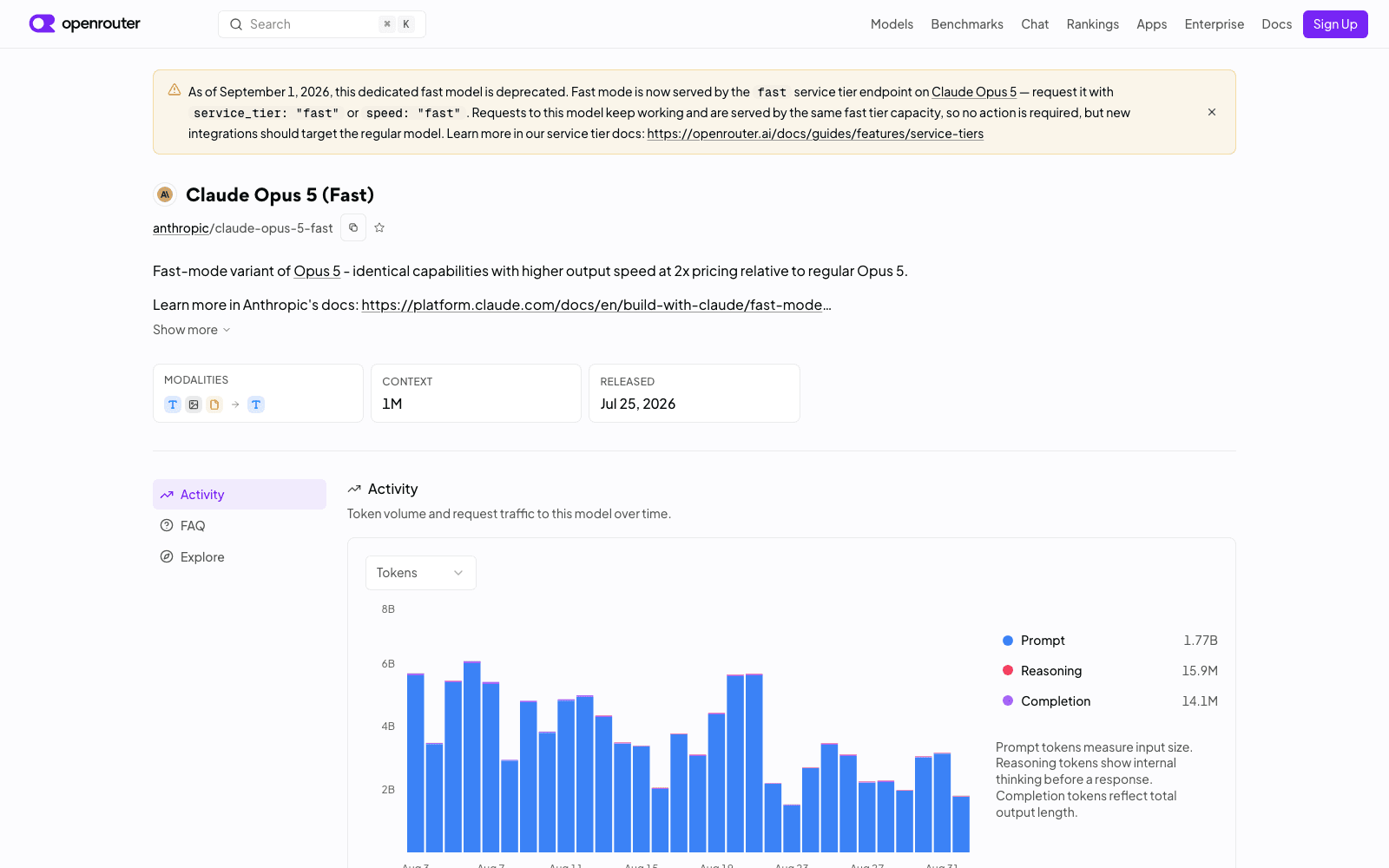Click the purple Completion legend dot

[x=1008, y=700]
